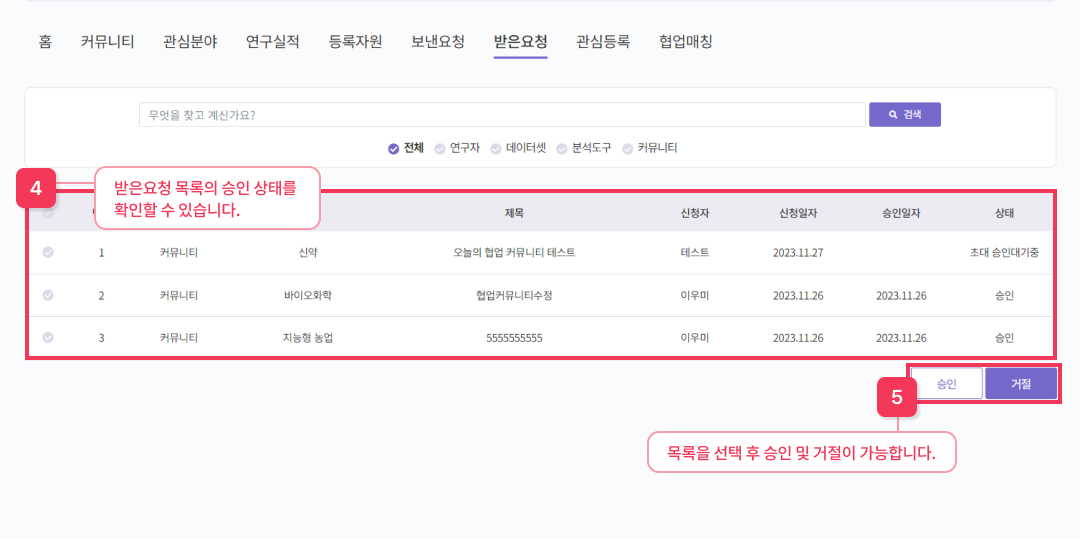Select the 연구자 filter option
1080x540 pixels.
457,148
